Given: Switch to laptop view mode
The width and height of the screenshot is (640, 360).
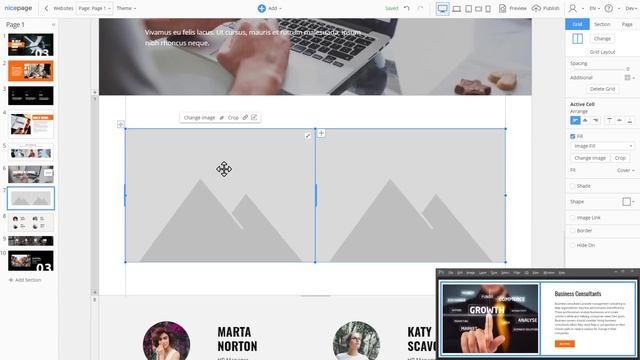Looking at the screenshot, I should [x=457, y=9].
